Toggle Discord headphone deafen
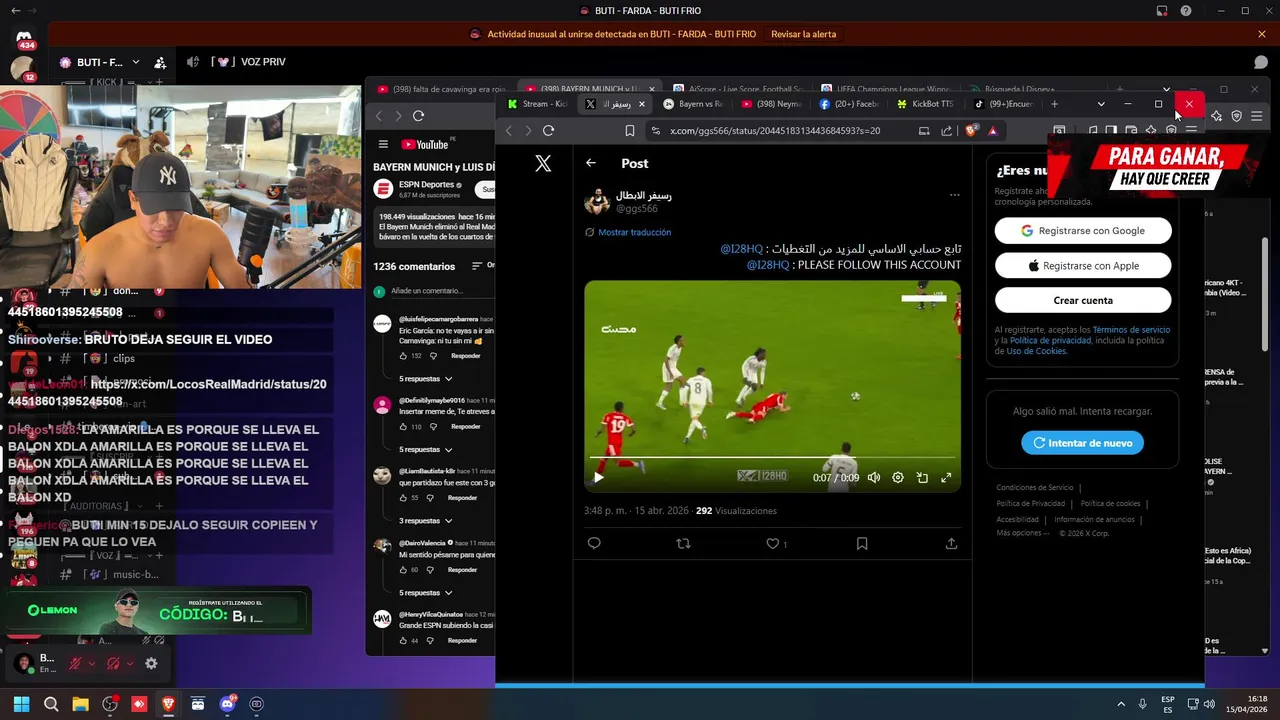Image resolution: width=1280 pixels, height=720 pixels. click(113, 663)
